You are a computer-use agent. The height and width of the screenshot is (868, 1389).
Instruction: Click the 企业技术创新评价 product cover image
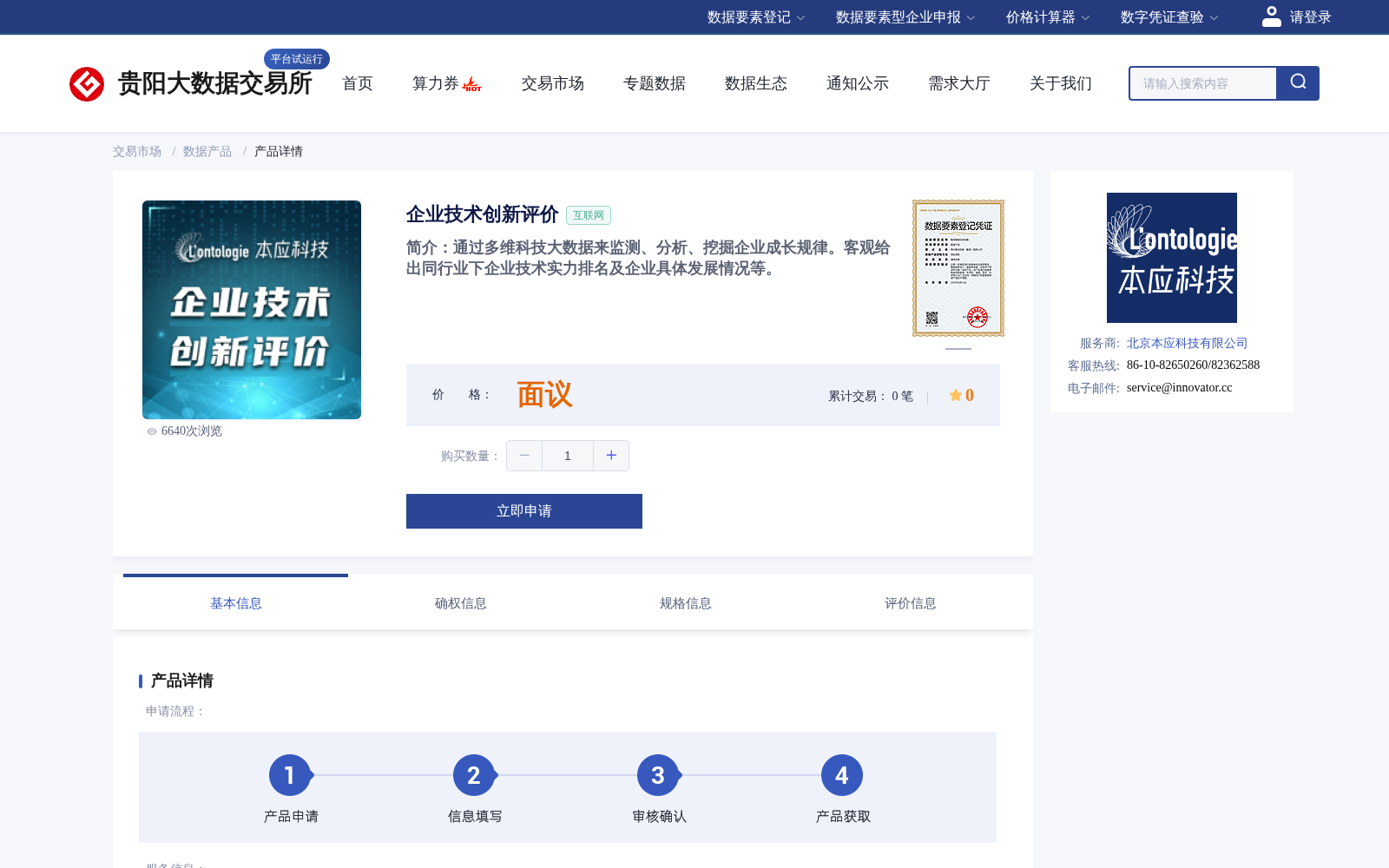252,310
